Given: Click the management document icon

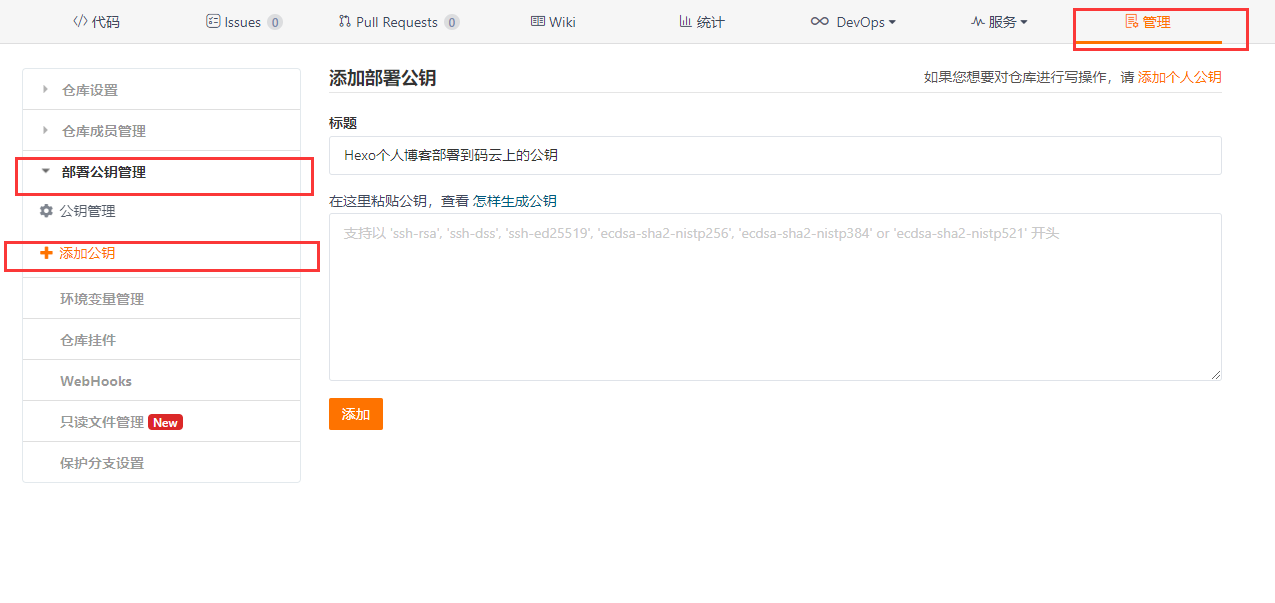Looking at the screenshot, I should click(1132, 22).
